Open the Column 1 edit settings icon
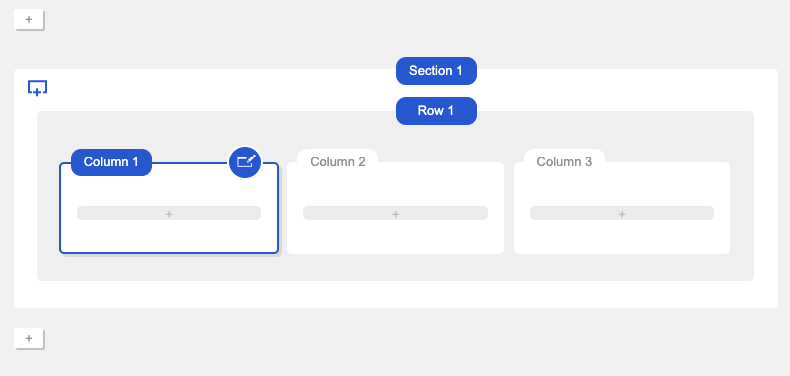The width and height of the screenshot is (790, 376). [x=245, y=162]
